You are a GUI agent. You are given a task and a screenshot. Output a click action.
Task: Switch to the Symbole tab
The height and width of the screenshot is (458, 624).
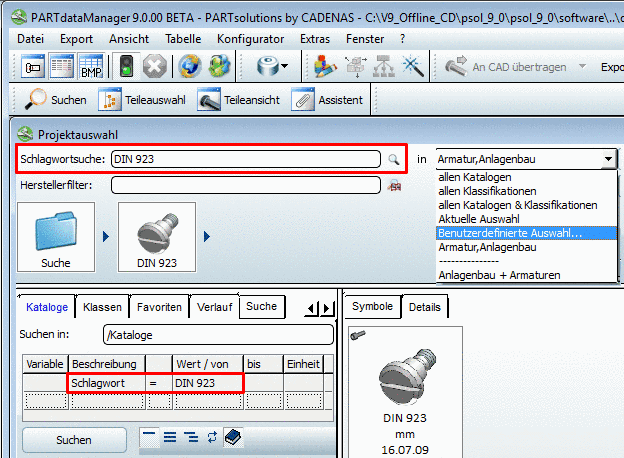click(372, 306)
